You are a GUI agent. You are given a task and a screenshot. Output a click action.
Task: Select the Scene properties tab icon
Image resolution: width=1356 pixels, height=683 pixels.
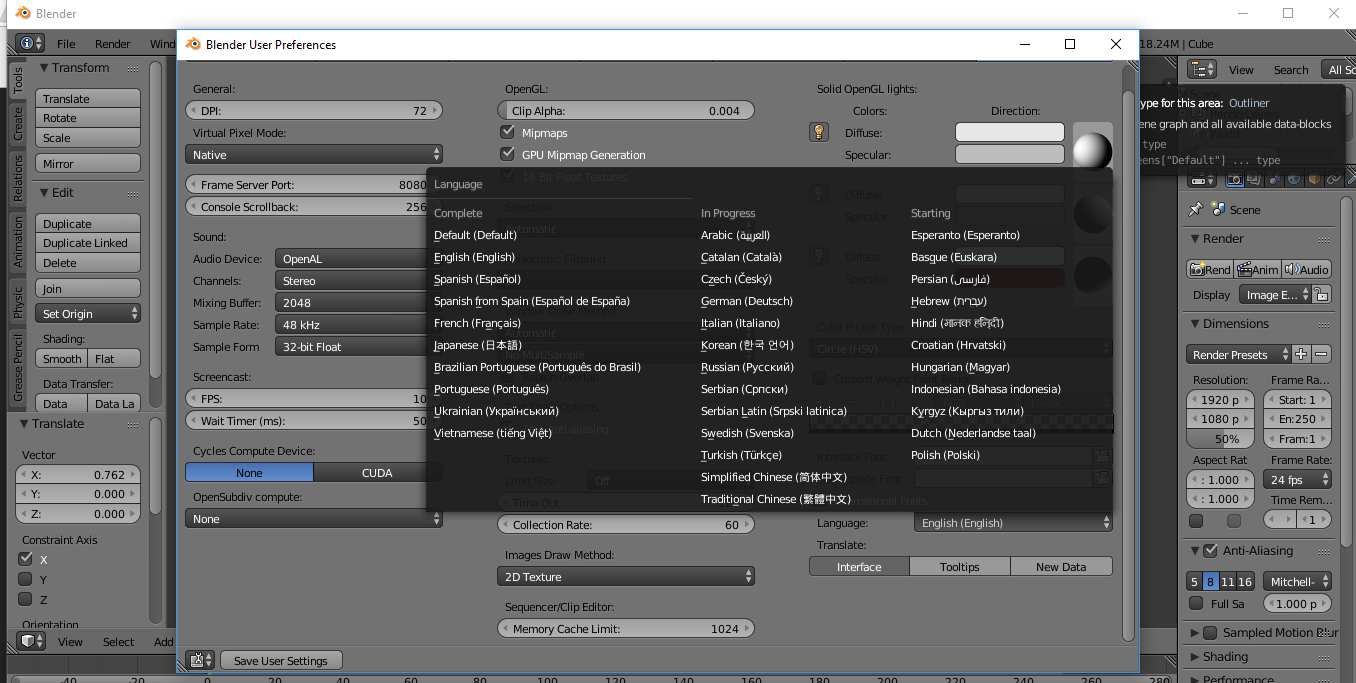point(1273,180)
